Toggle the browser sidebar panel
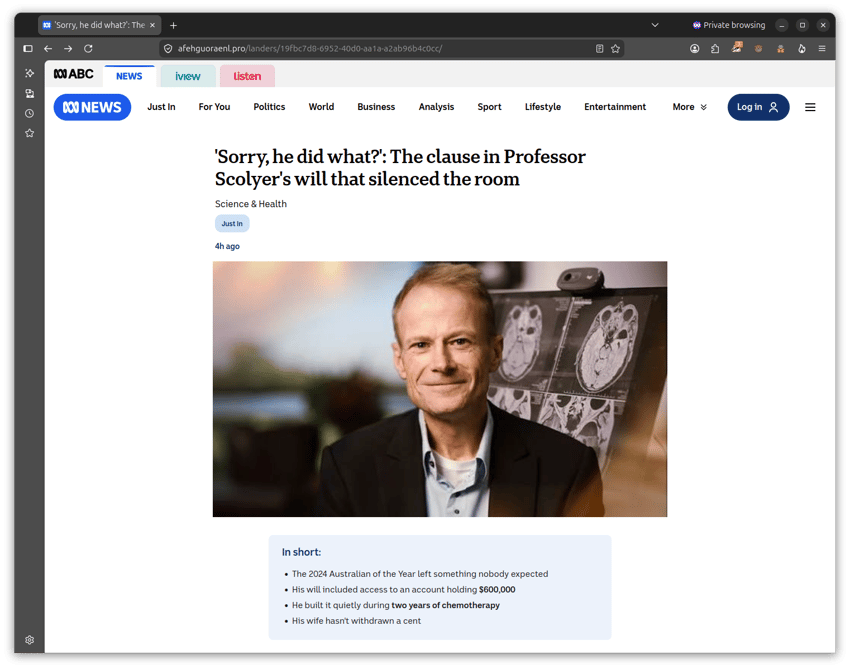The height and width of the screenshot is (669, 850). (28, 48)
